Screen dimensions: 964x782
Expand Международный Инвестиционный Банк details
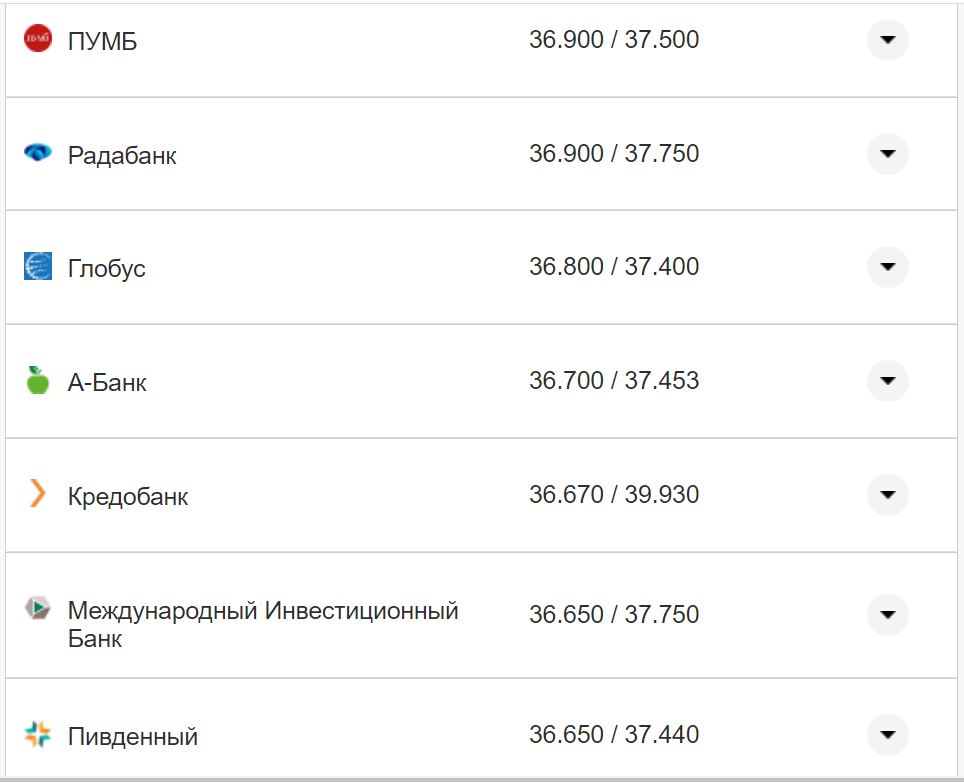click(887, 614)
